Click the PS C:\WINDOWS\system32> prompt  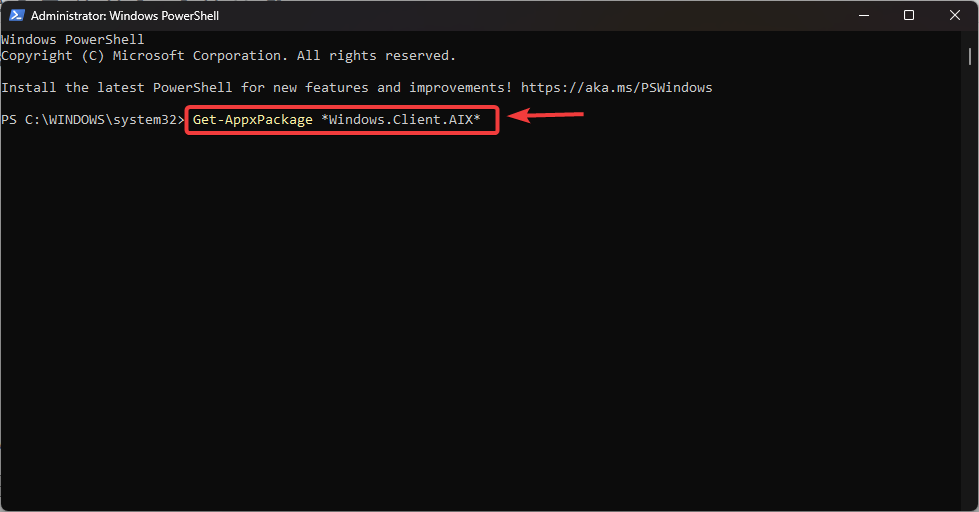[x=92, y=120]
